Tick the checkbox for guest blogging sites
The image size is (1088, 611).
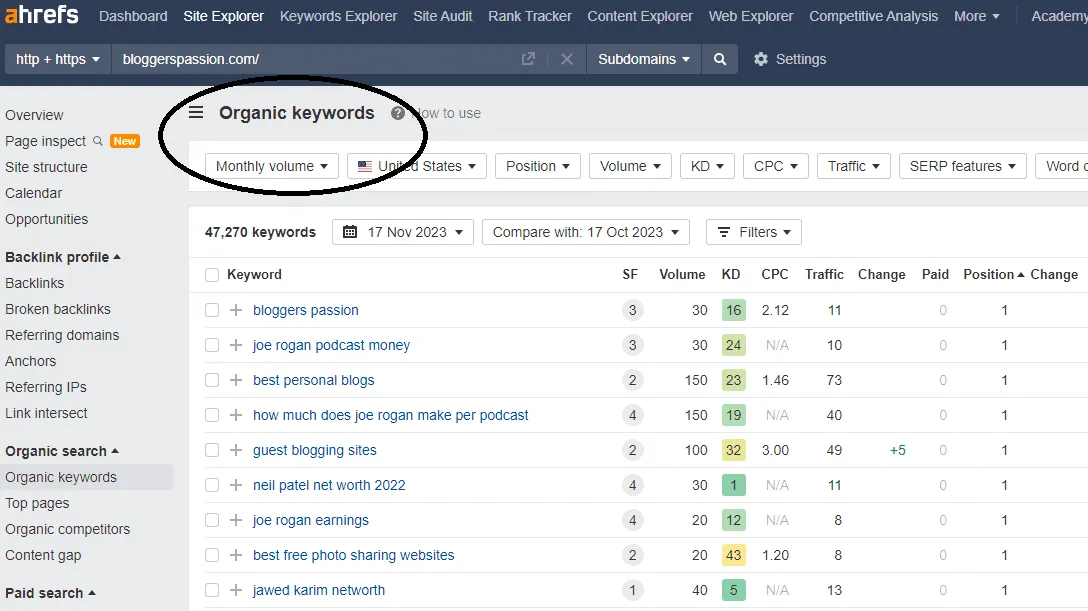pos(212,450)
